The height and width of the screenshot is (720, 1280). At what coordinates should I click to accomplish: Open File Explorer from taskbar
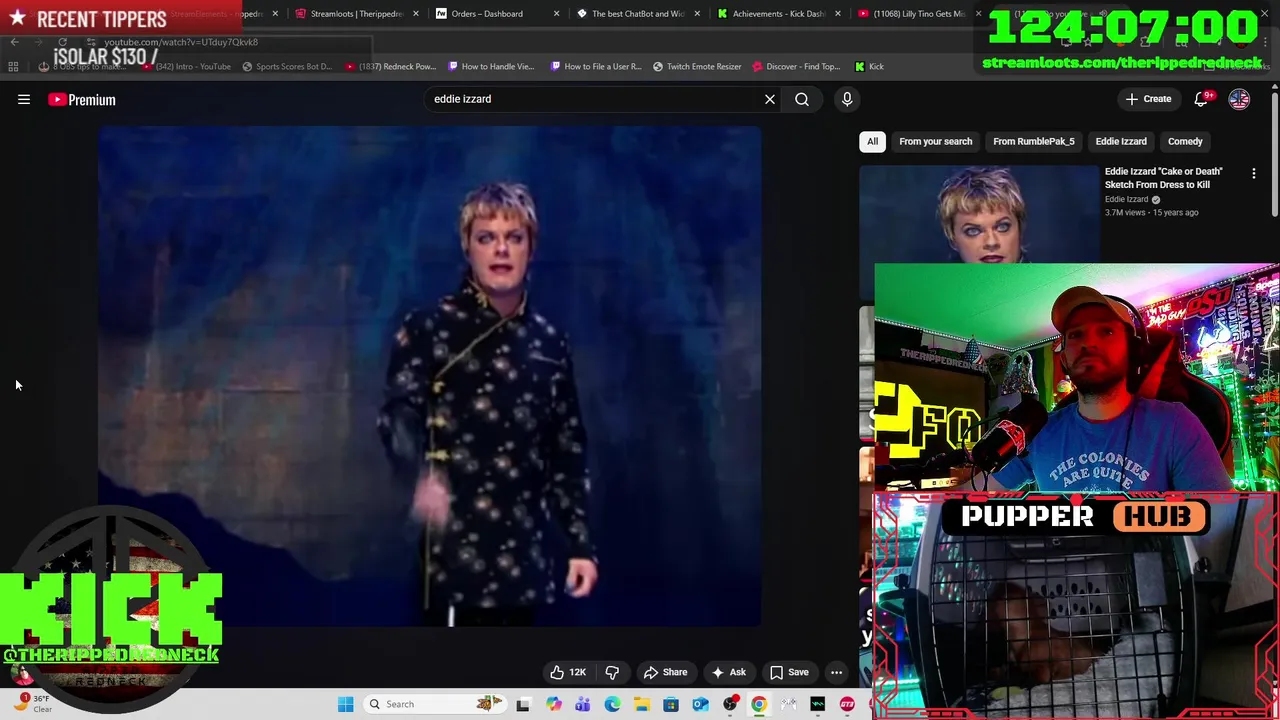(x=641, y=704)
